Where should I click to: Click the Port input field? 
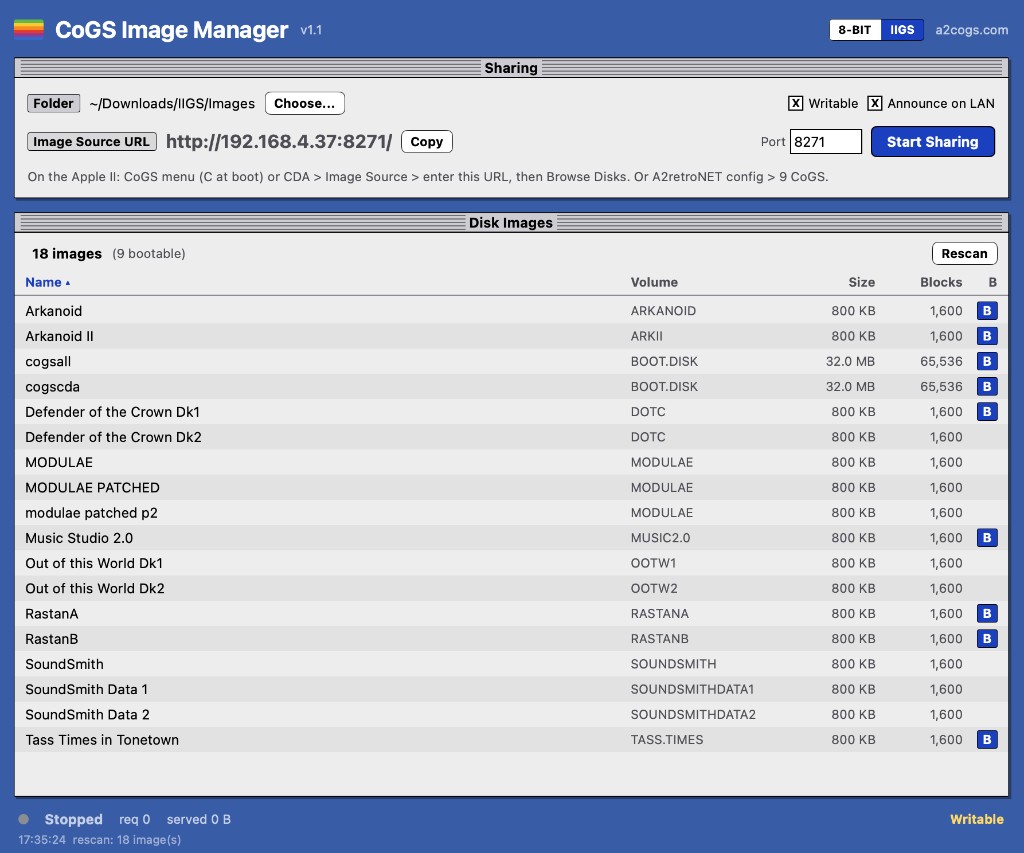825,142
